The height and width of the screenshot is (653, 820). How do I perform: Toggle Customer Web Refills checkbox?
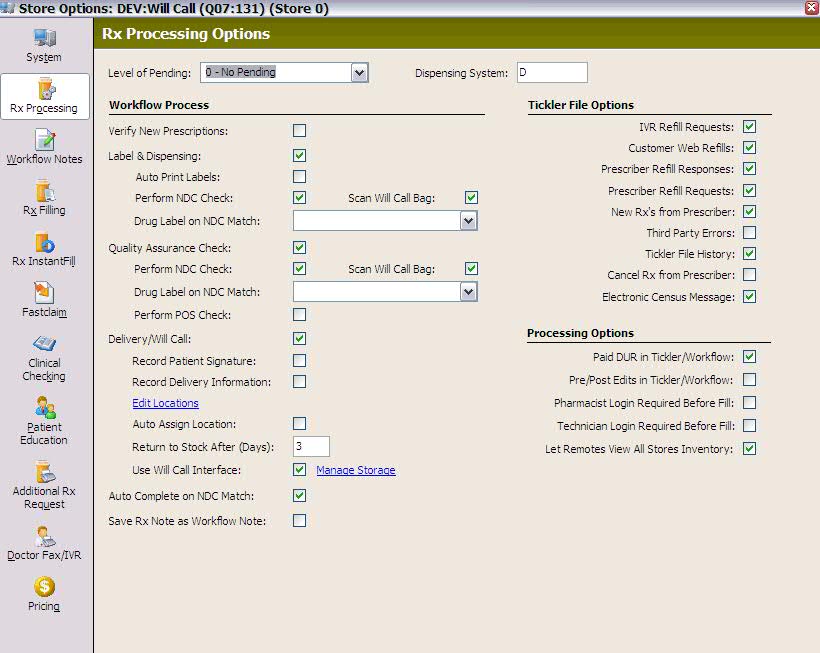tap(749, 147)
